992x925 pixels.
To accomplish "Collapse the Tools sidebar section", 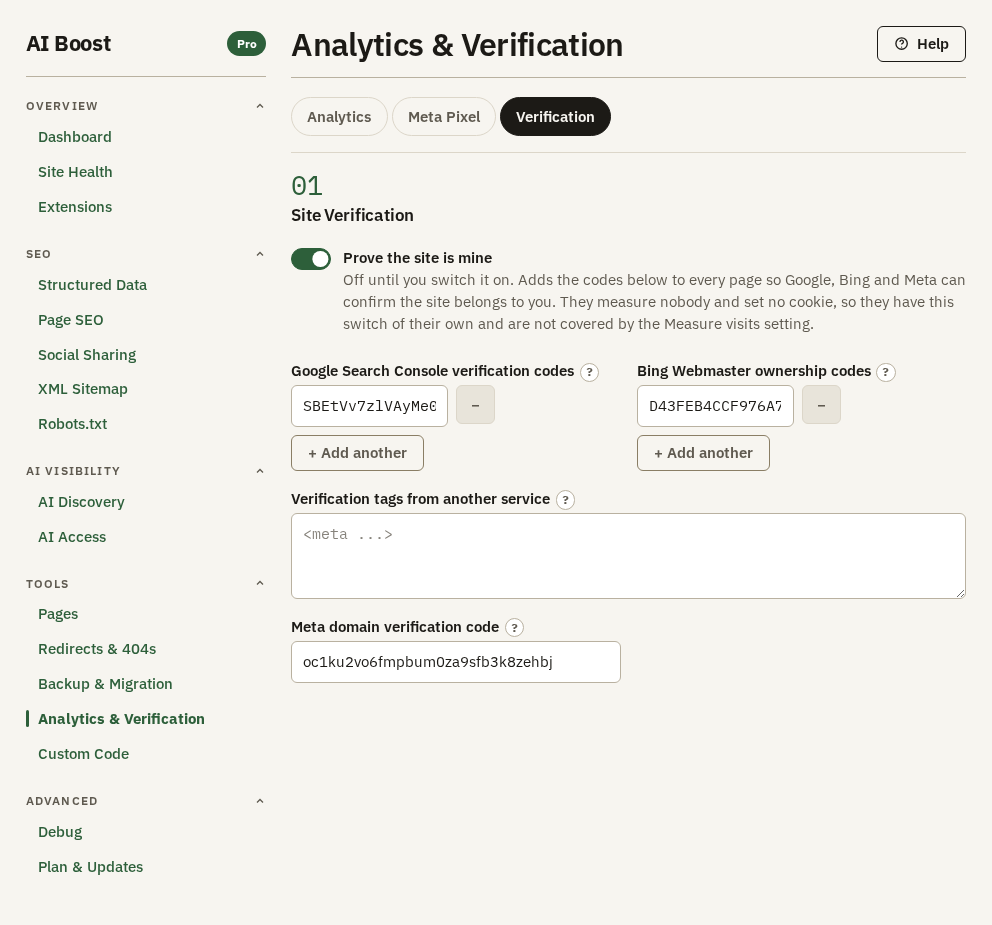I will [x=259, y=583].
